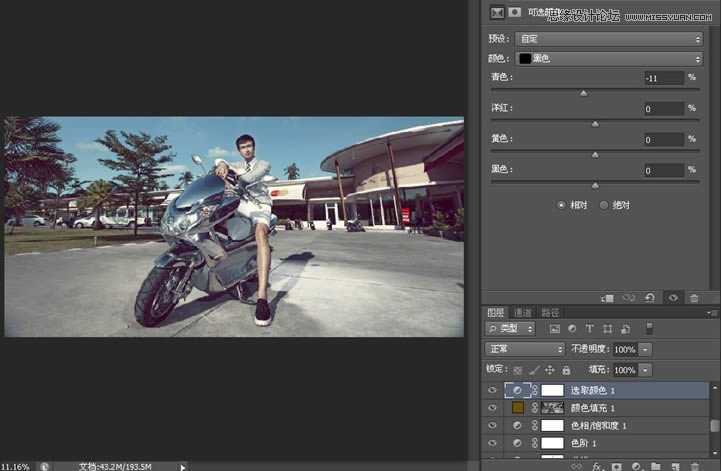Open the 不透明度 opacity slider arrow
Screen dimensions: 722x471
tap(646, 350)
